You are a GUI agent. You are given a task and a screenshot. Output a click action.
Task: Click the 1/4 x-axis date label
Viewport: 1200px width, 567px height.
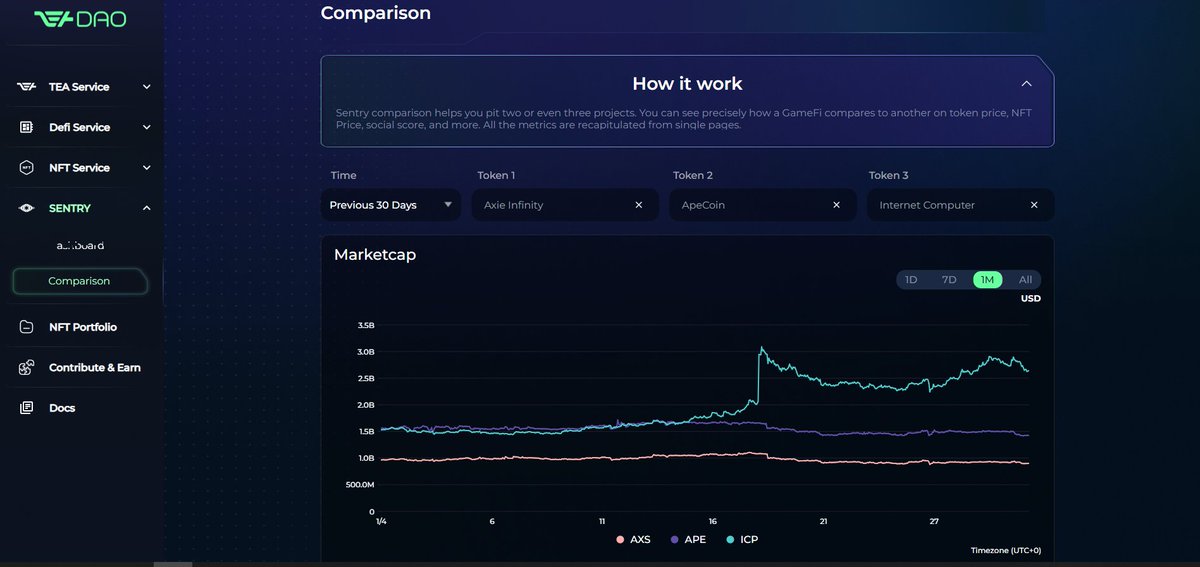tap(380, 521)
